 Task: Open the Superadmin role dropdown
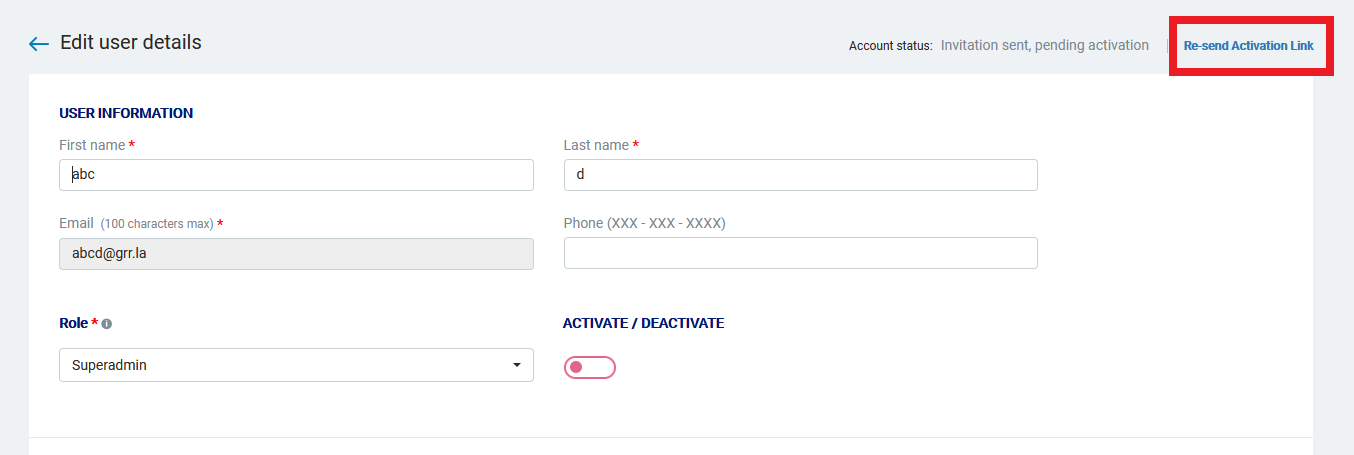click(296, 365)
